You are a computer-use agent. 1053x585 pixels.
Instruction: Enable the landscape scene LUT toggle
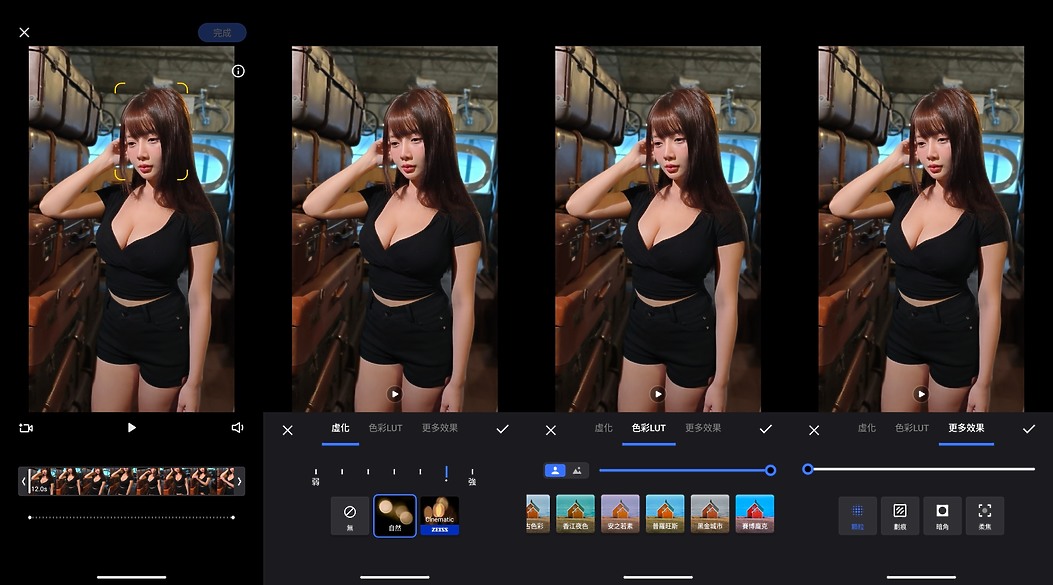coord(578,471)
